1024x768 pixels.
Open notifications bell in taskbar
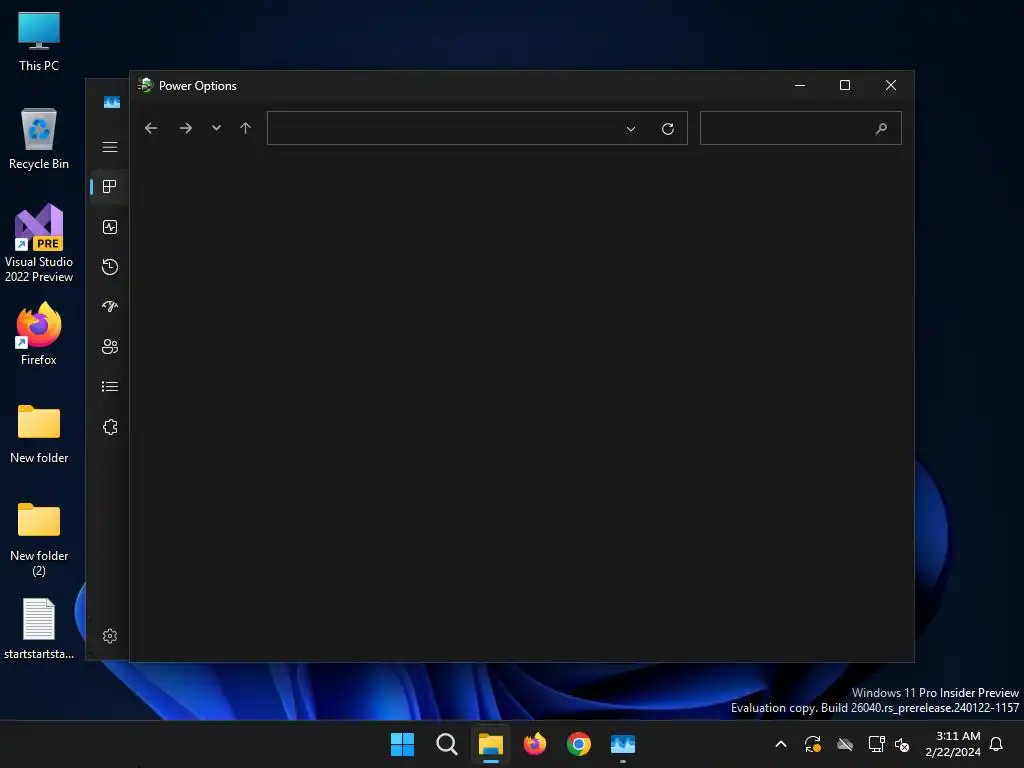[997, 744]
